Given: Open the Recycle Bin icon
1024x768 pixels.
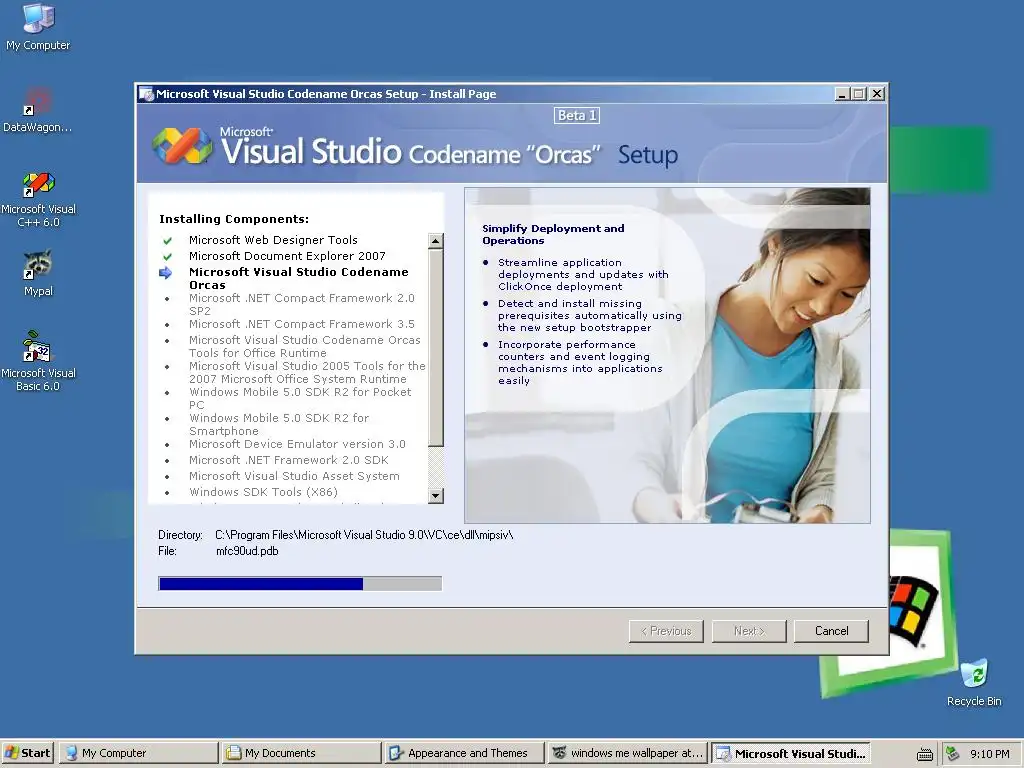Looking at the screenshot, I should pos(974,682).
